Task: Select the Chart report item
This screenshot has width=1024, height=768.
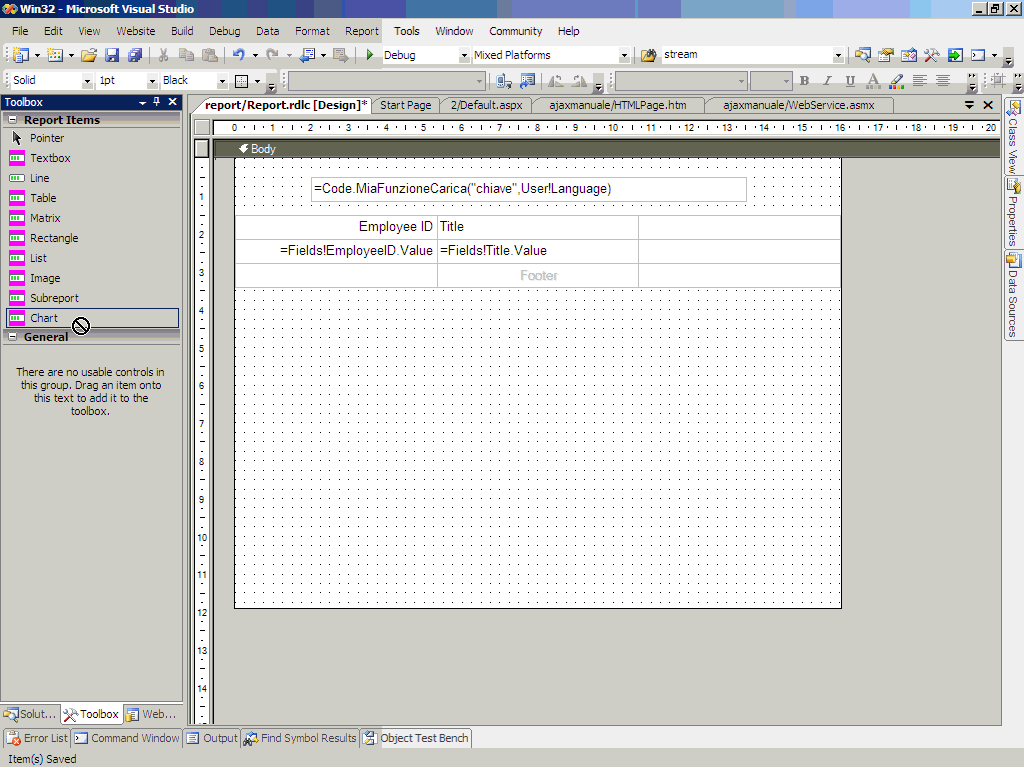Action: coord(91,318)
